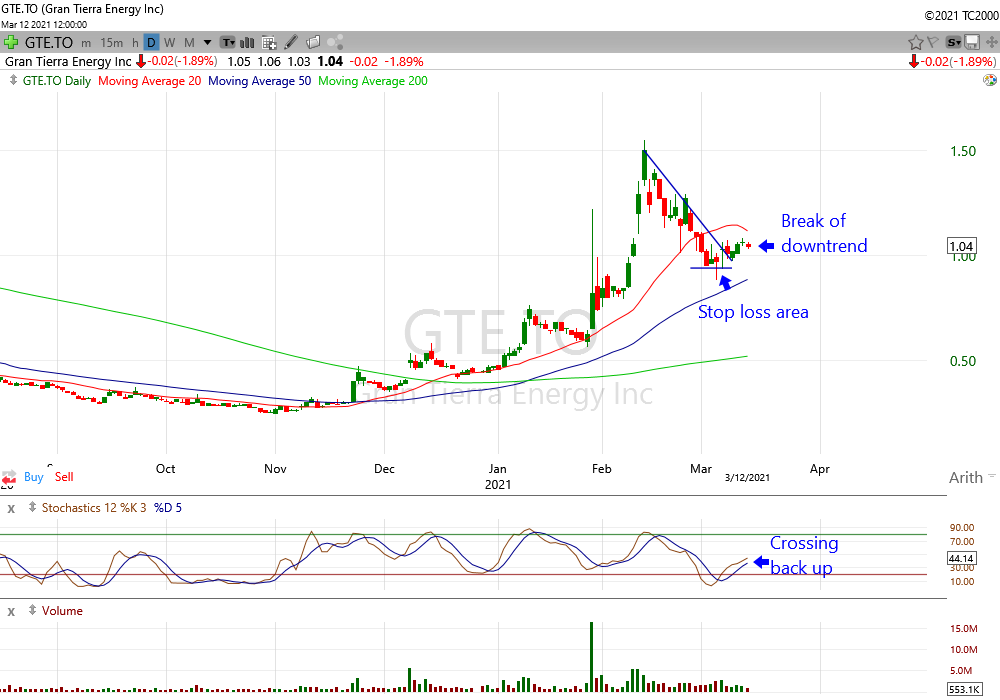
Task: Click the 15.0M volume axis label
Action: click(964, 629)
